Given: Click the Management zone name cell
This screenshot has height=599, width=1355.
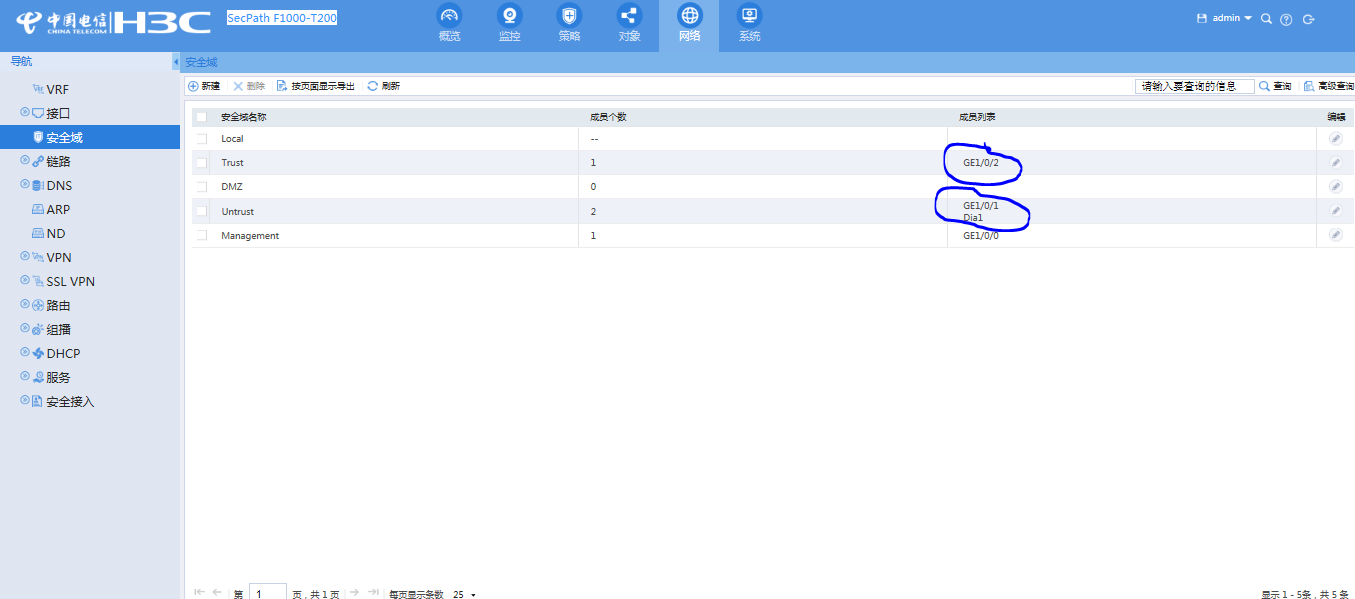Looking at the screenshot, I should click(x=250, y=236).
